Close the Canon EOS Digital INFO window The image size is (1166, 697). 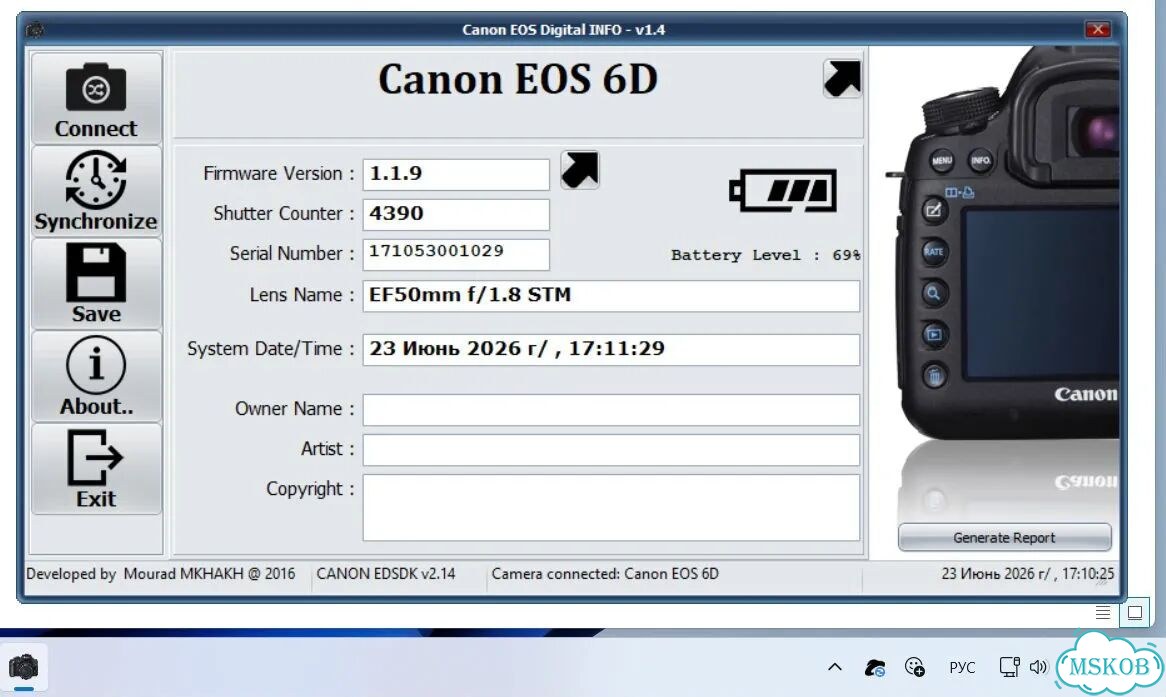1098,29
